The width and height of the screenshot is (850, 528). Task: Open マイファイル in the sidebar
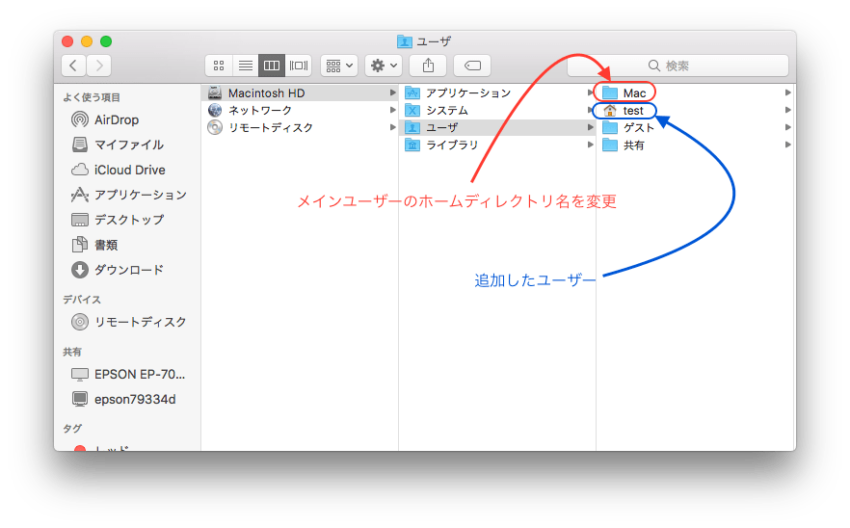[117, 145]
